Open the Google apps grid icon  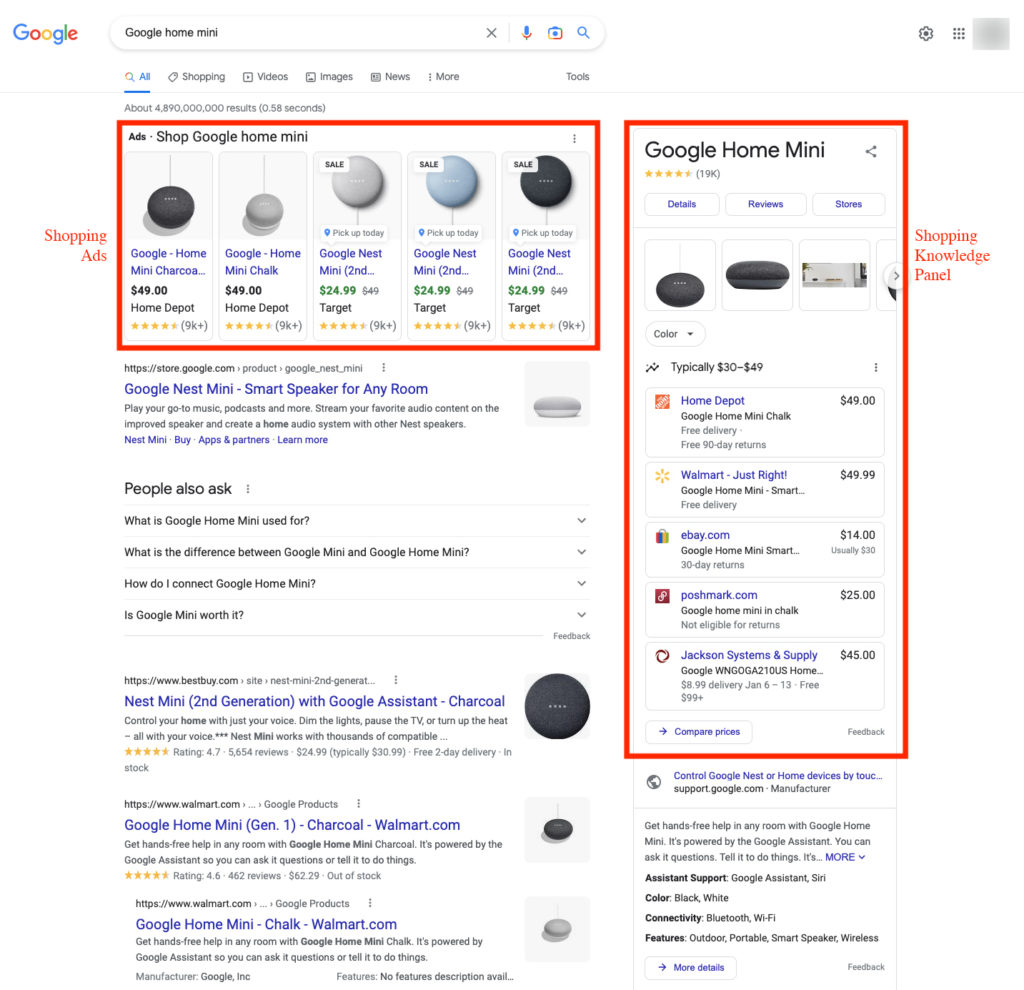958,33
